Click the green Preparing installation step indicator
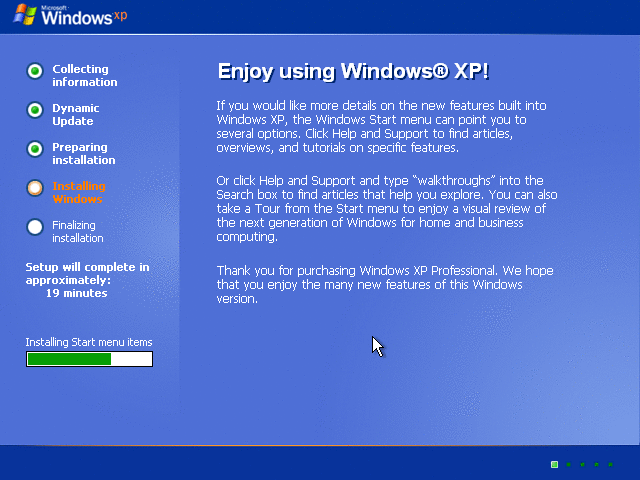640x480 pixels. coord(35,149)
